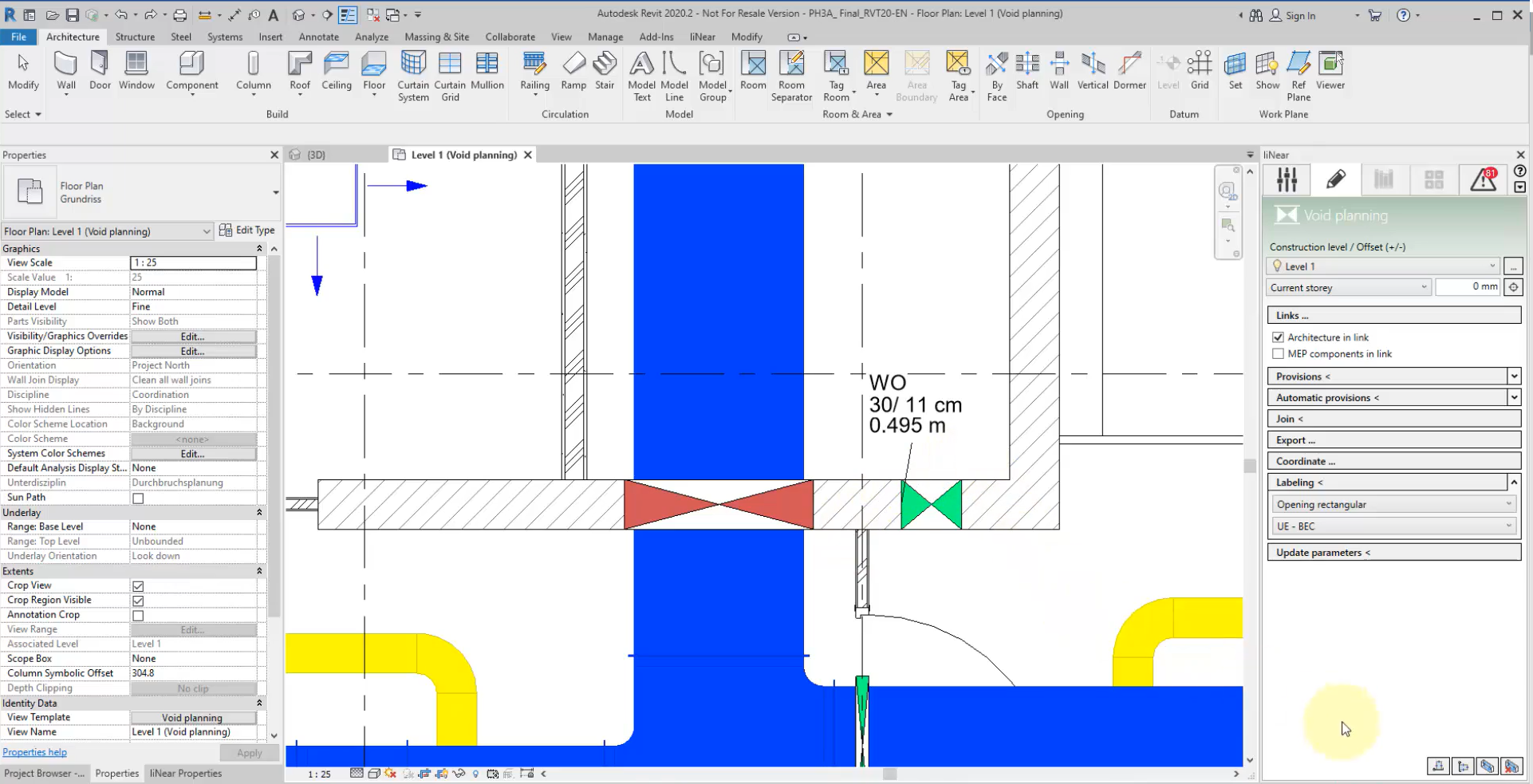Click the Update parameters button
This screenshot has width=1533, height=784.
click(1393, 553)
